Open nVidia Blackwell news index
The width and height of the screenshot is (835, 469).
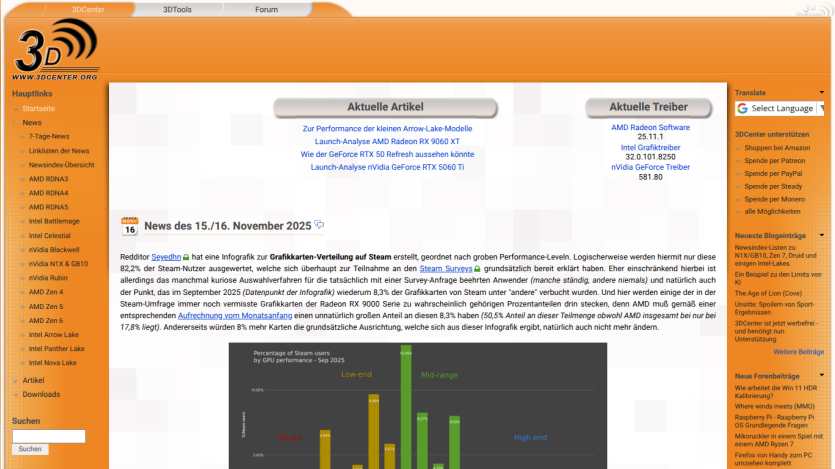coord(54,250)
